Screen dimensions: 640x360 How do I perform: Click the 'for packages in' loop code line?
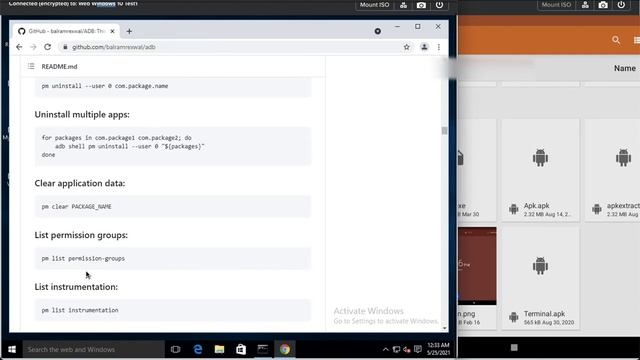coord(117,138)
